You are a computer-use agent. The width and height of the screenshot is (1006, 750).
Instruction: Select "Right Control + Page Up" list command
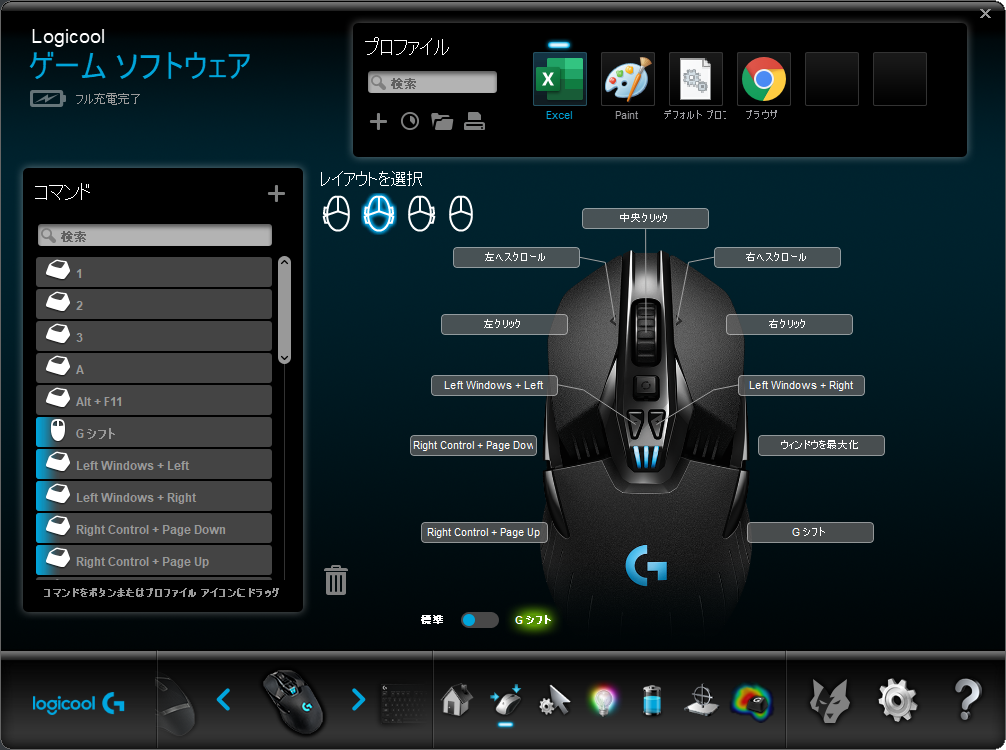(154, 561)
